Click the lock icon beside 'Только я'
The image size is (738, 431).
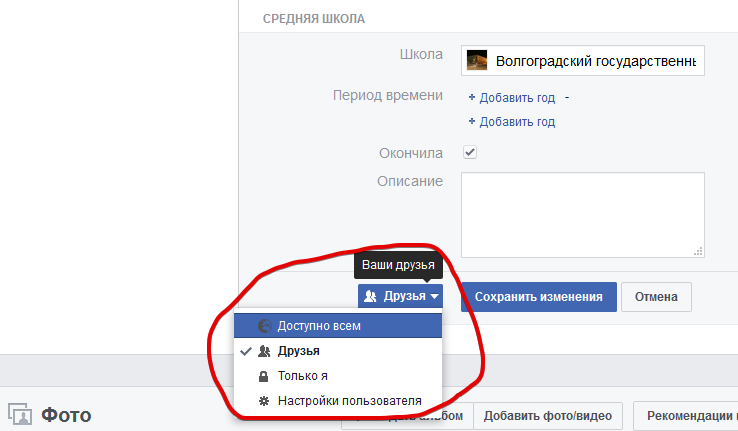click(264, 376)
